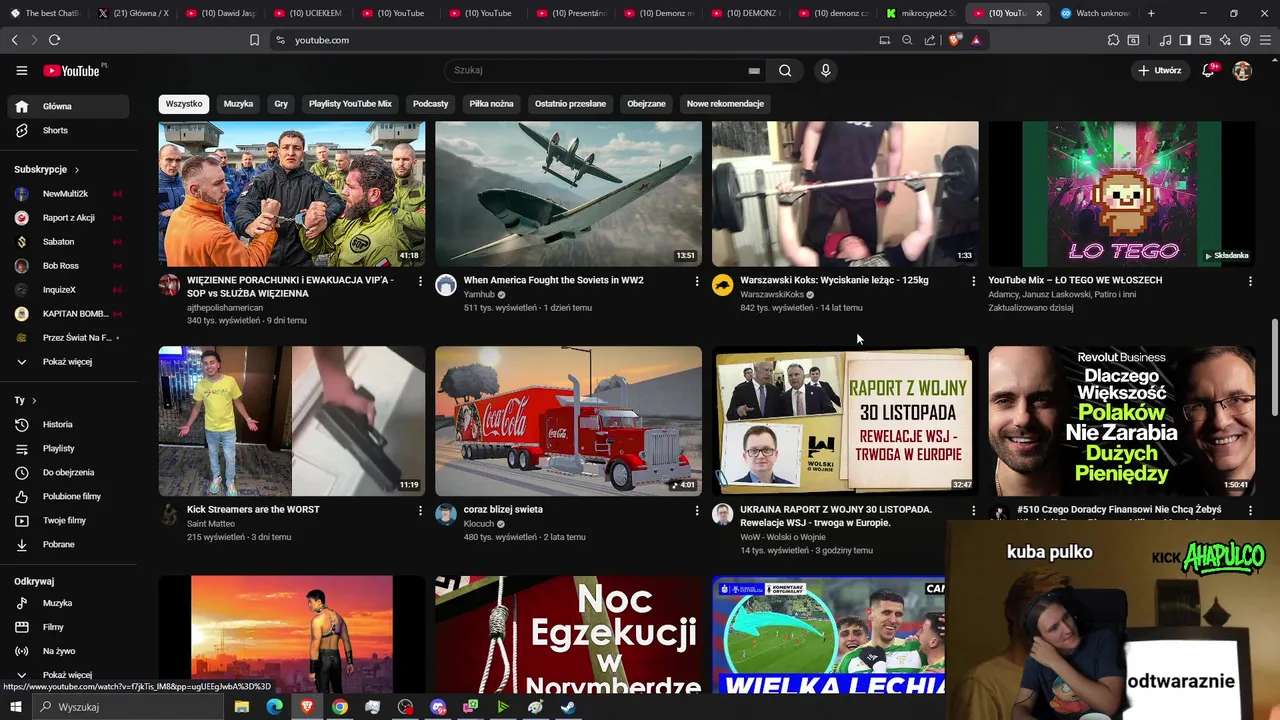The image size is (1280, 720).
Task: Open Coca-Cola truck video thumbnail
Action: [x=568, y=421]
